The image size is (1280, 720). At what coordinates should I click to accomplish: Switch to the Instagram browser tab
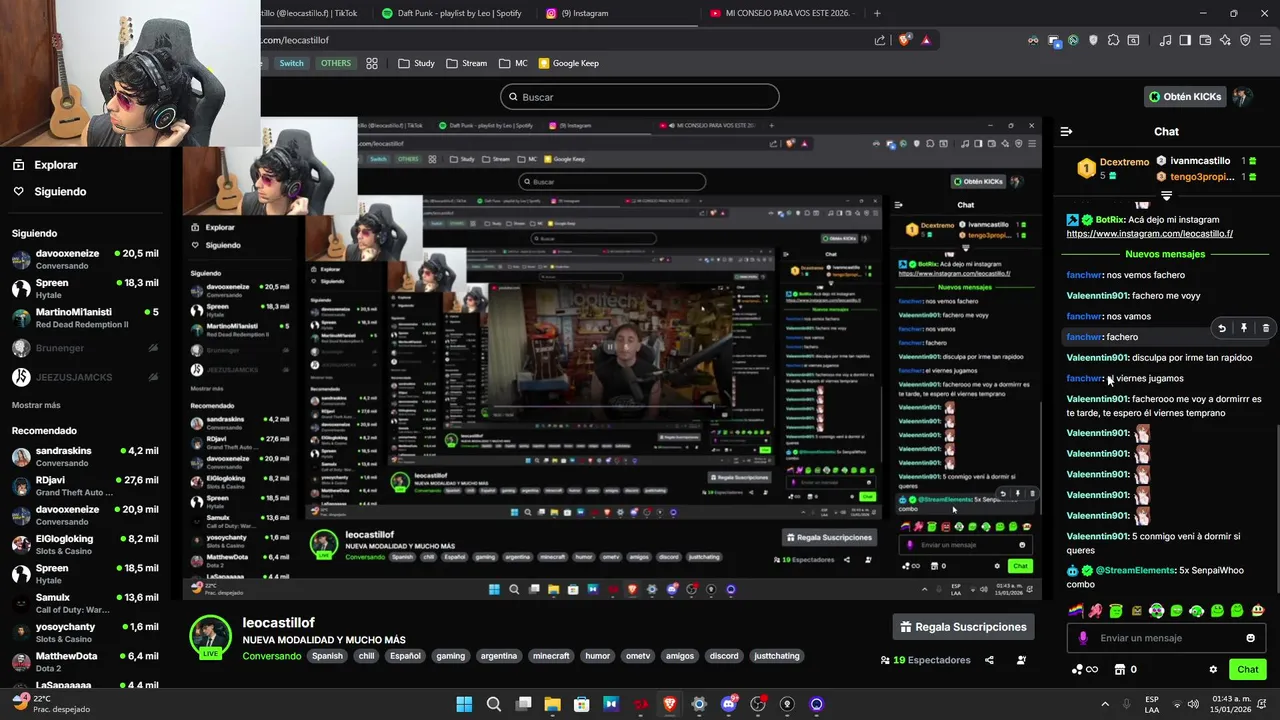577,13
